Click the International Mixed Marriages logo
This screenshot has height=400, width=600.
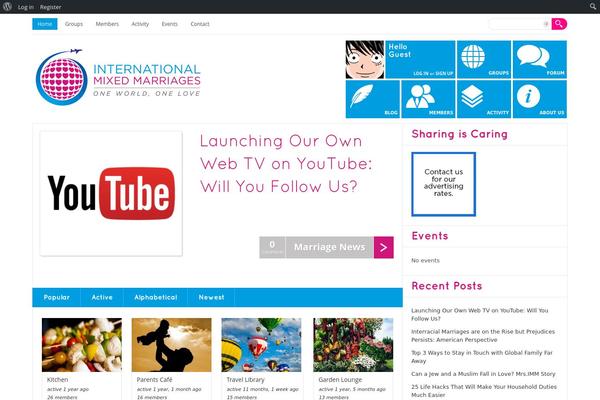click(118, 77)
